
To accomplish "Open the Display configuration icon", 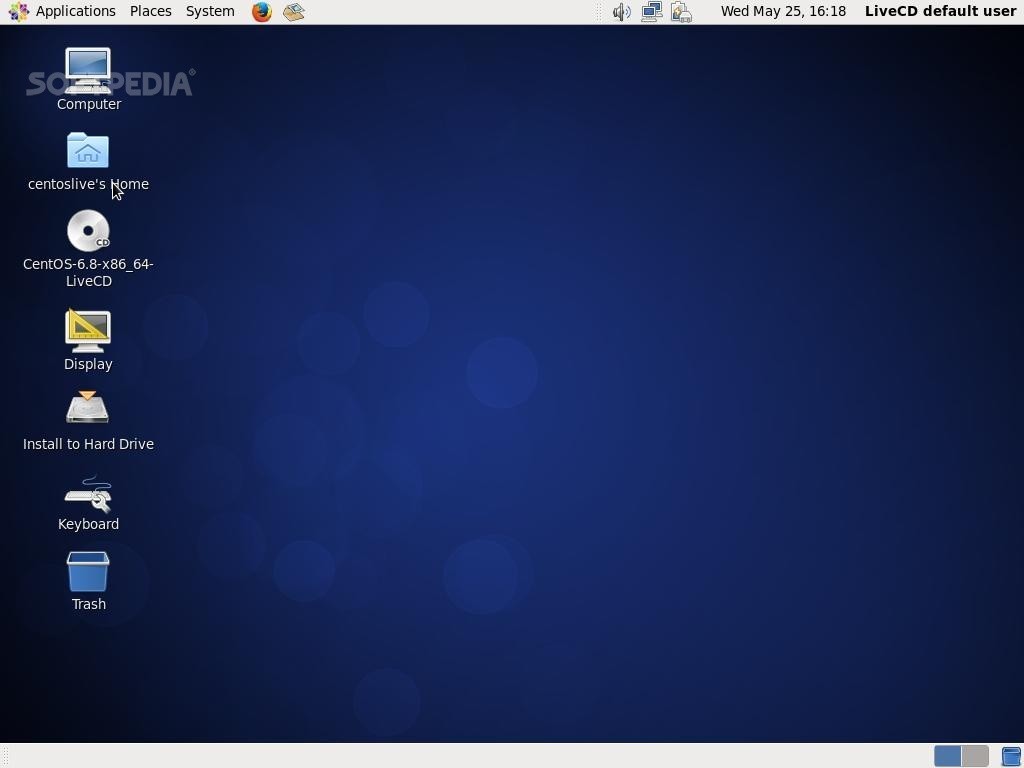I will coord(88,330).
